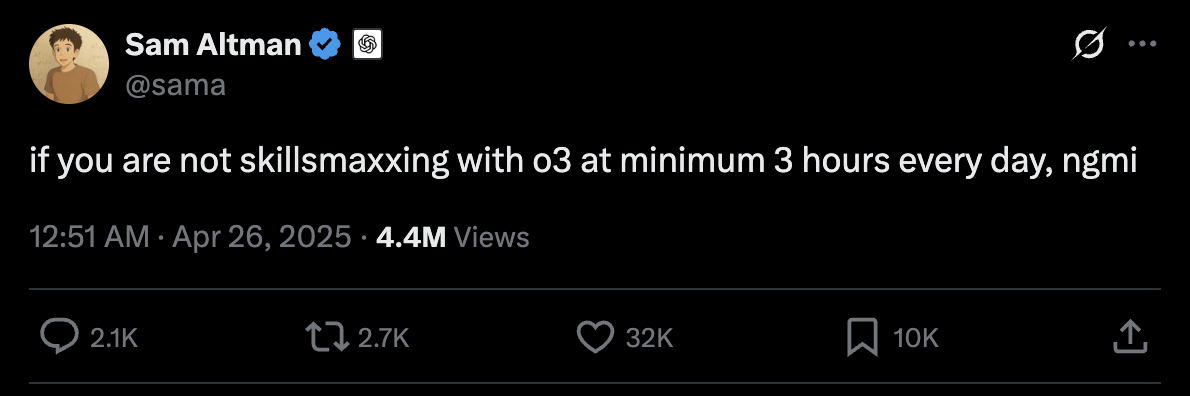Click the blue verified checkmark badge
The image size is (1190, 396).
(327, 46)
